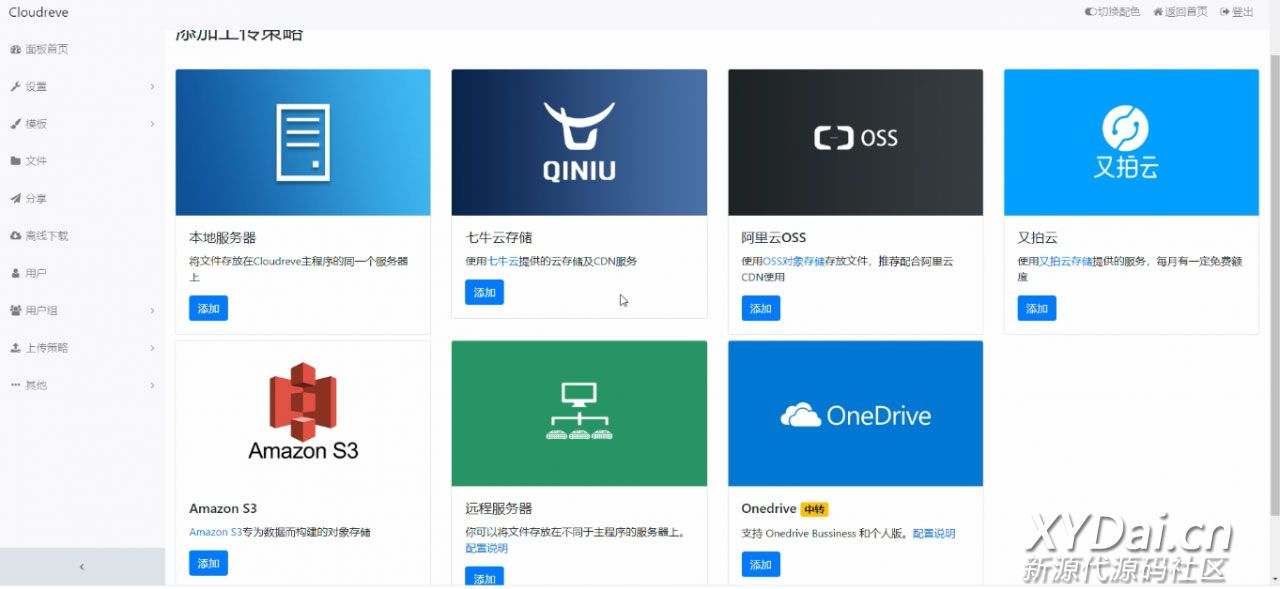Click 添加 under Amazon S3

coord(208,563)
